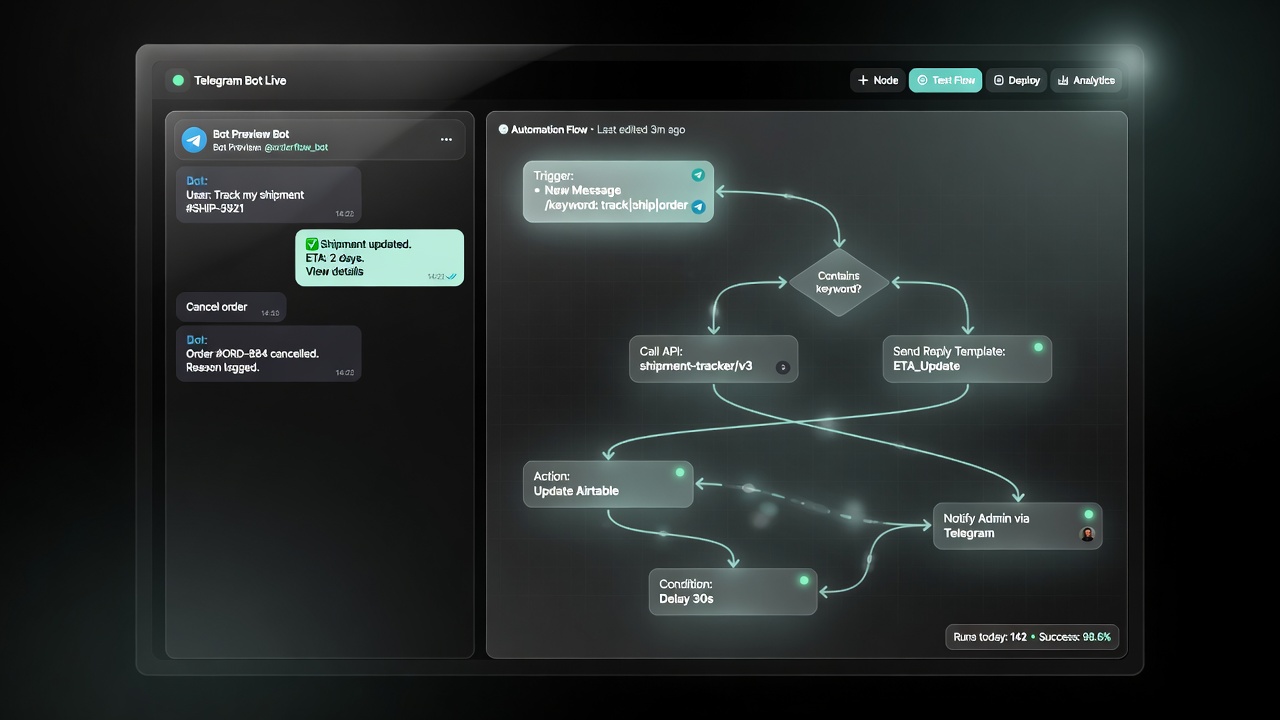The width and height of the screenshot is (1280, 720).
Task: Click View details in the green reply
Action: pos(334,271)
